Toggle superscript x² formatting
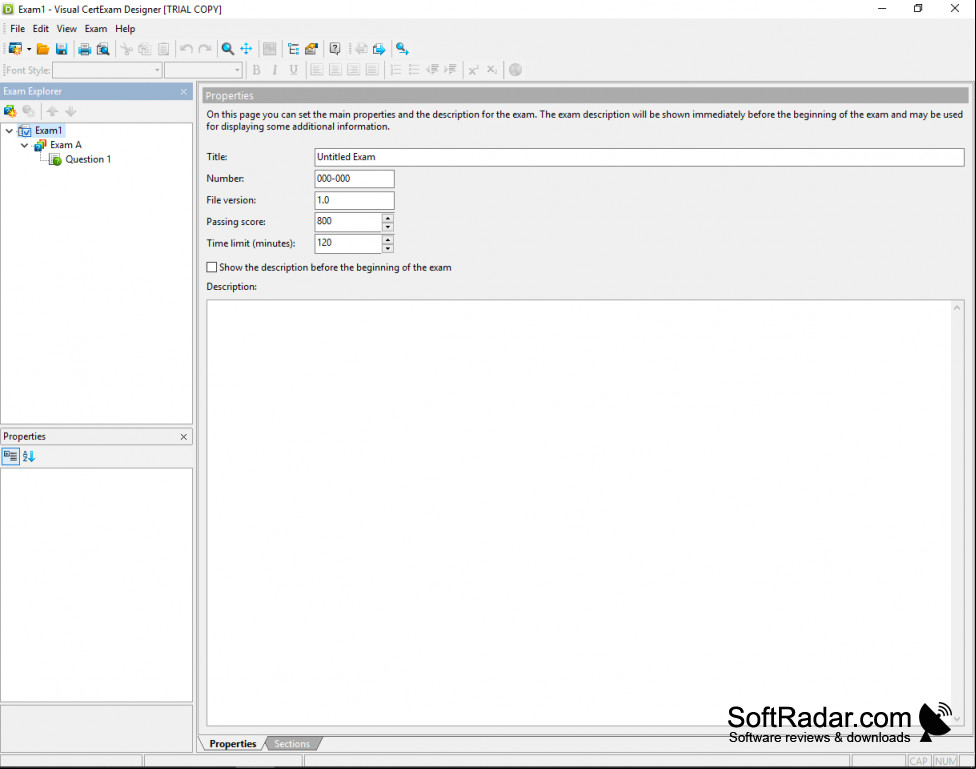Screen dimensions: 976x769 coord(474,70)
